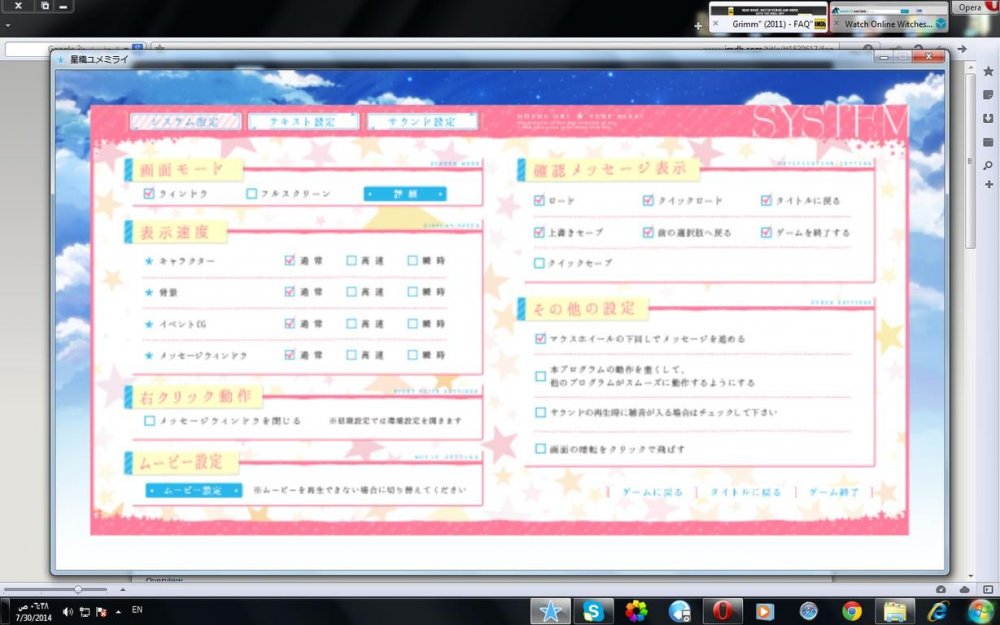Click the ゲームに戻る link
The width and height of the screenshot is (1000, 625).
[x=652, y=493]
